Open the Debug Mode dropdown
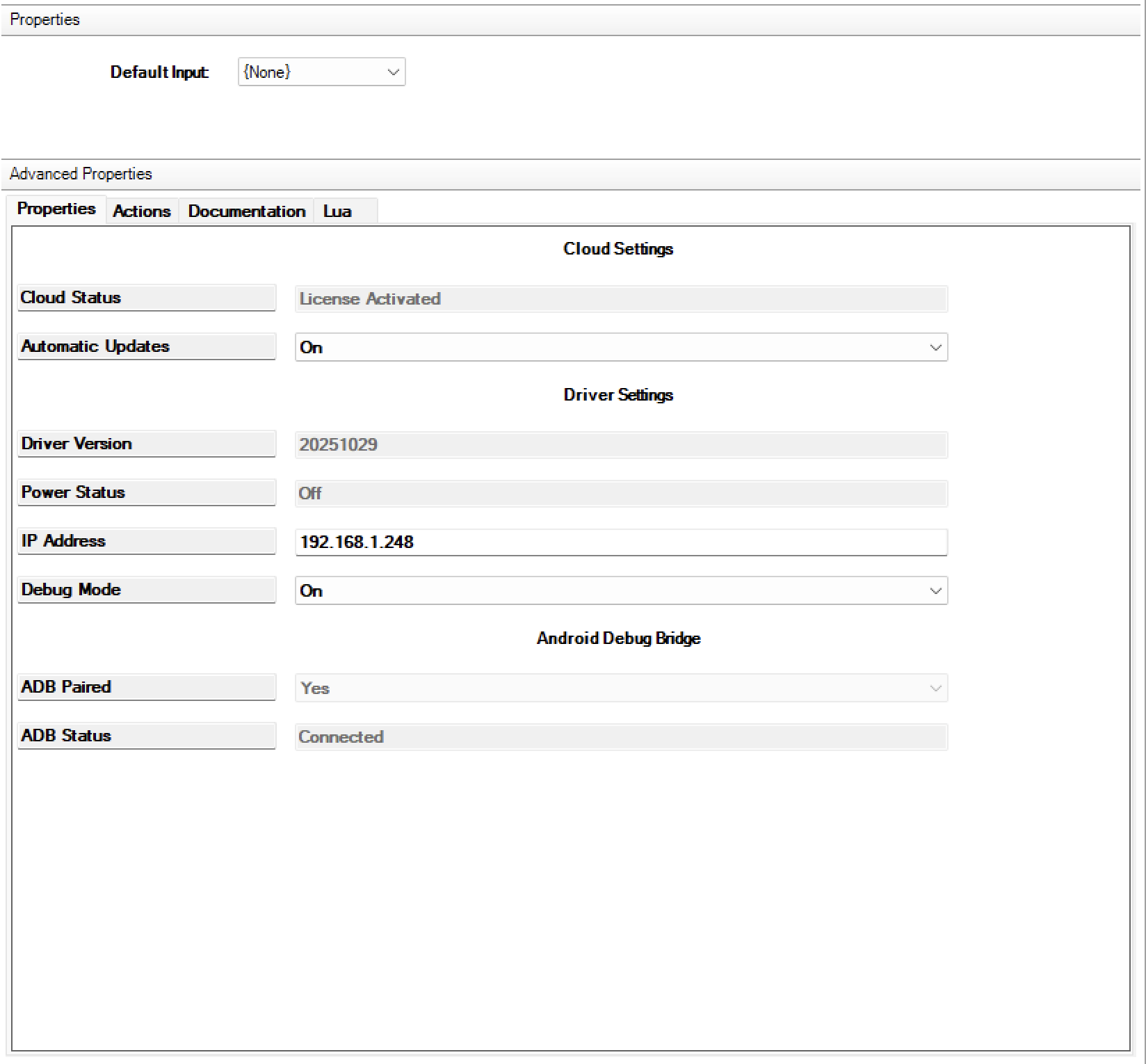Screen dimensions: 1146x1064 click(620, 590)
